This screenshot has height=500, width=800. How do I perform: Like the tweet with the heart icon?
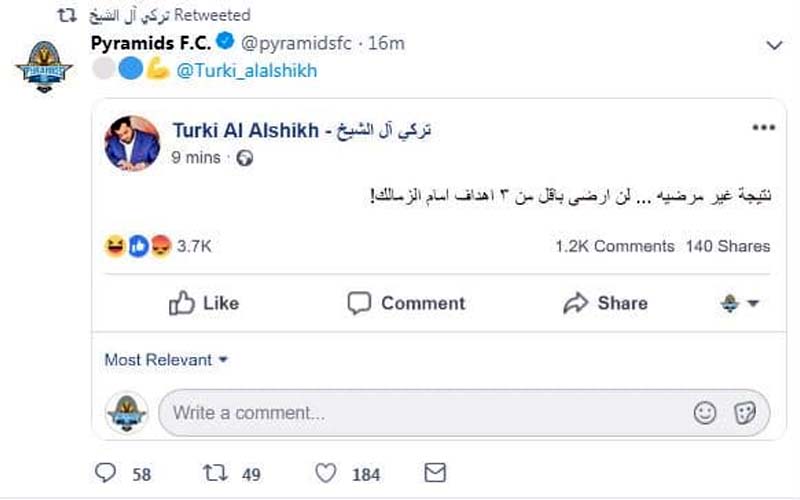pos(327,473)
